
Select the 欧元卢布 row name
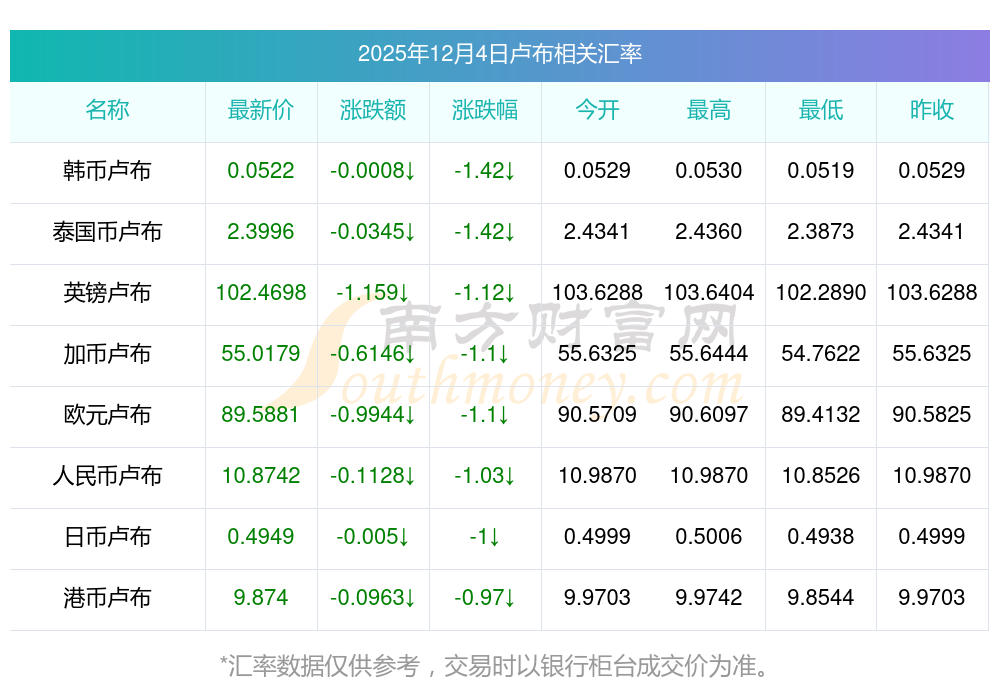tap(107, 415)
